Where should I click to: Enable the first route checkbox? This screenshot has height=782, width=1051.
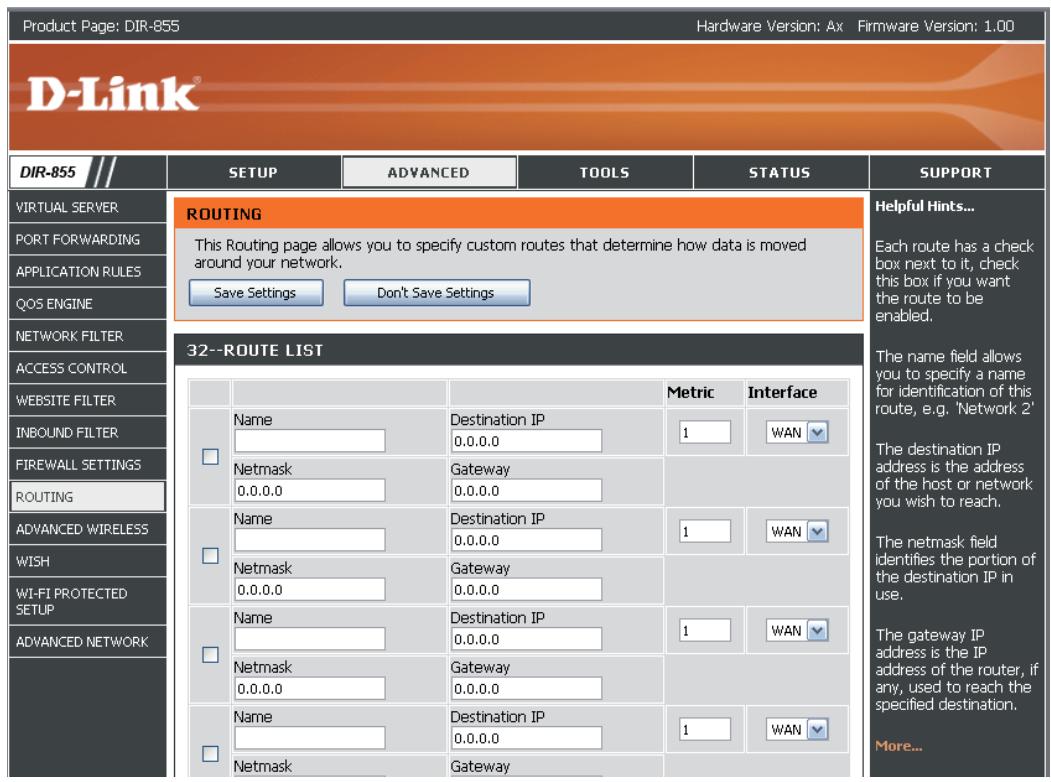click(x=210, y=456)
